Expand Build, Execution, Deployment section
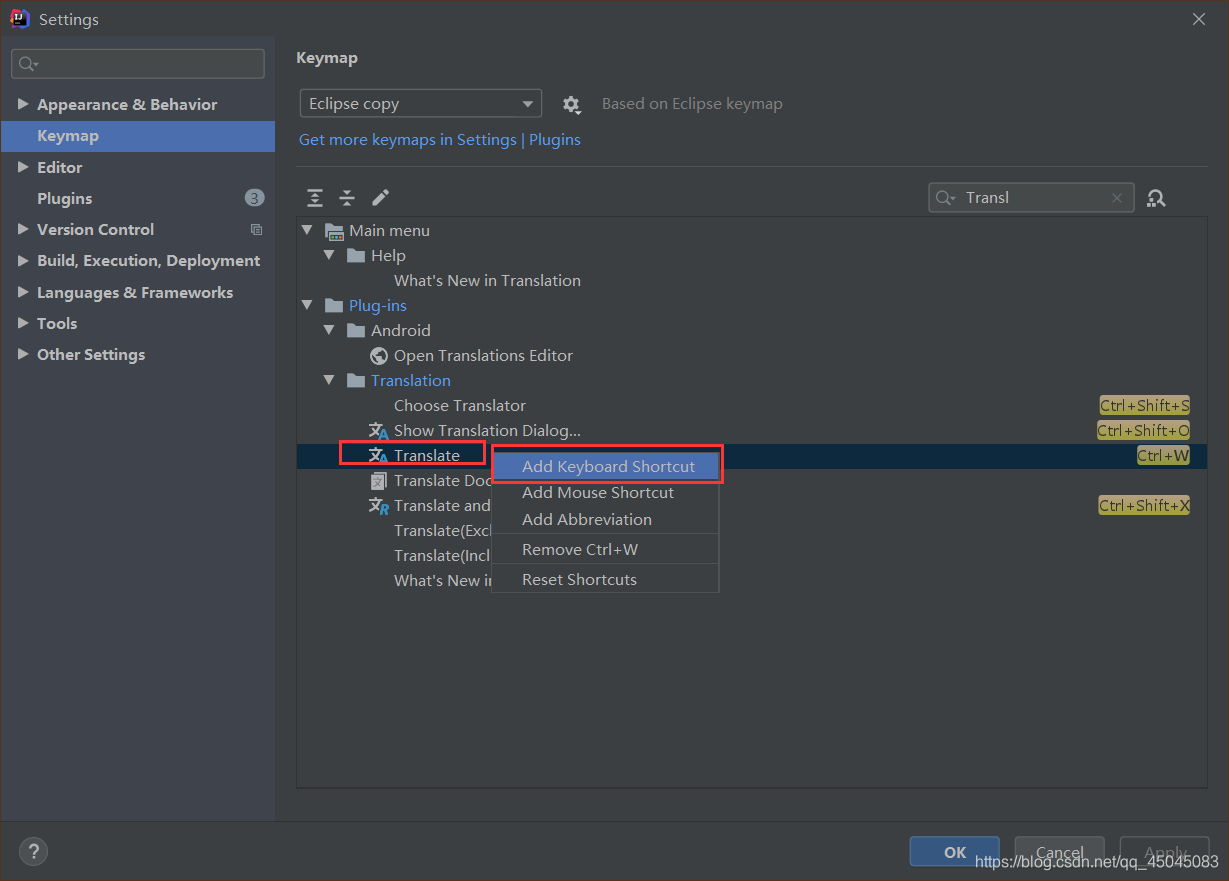The image size is (1229, 881). [23, 260]
